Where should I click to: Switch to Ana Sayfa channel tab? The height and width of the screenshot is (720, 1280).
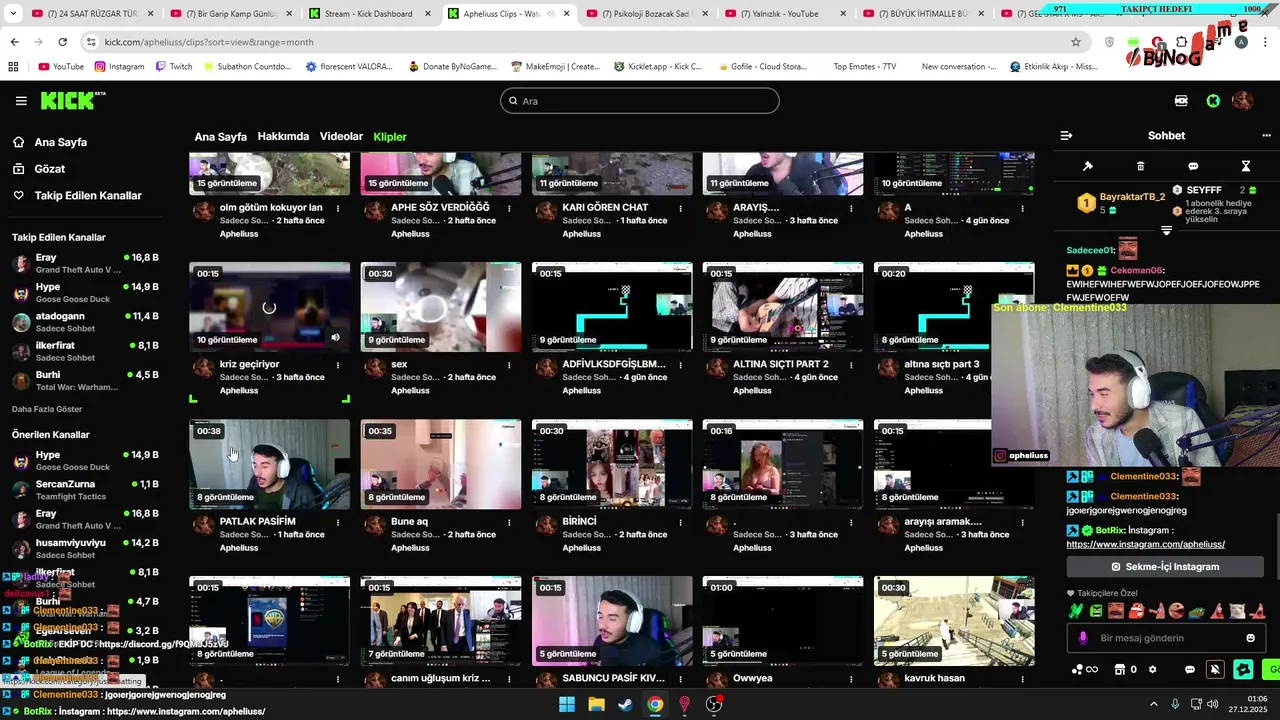[x=220, y=136]
